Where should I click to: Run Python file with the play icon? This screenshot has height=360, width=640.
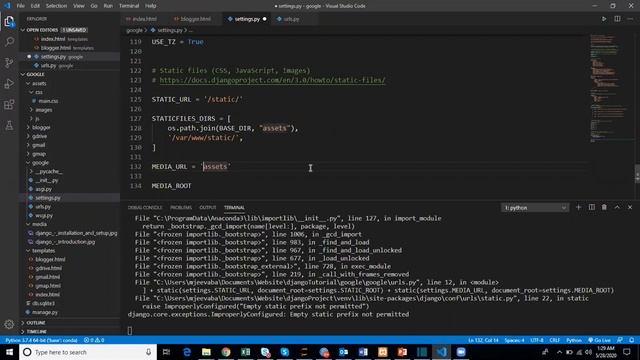pyautogui.click(x=604, y=19)
